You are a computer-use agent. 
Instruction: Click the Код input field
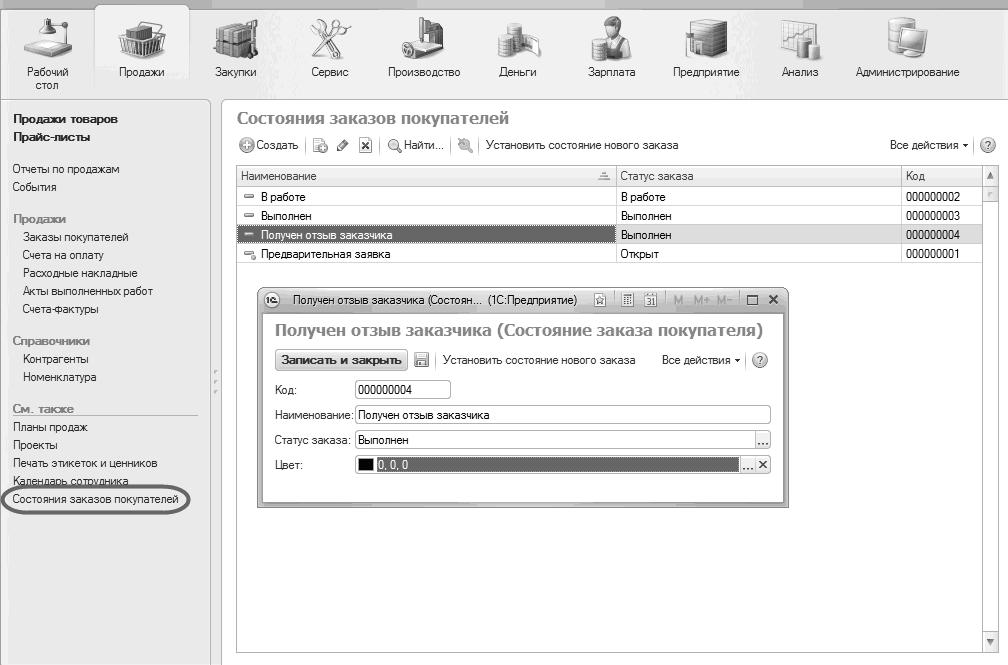coord(403,390)
